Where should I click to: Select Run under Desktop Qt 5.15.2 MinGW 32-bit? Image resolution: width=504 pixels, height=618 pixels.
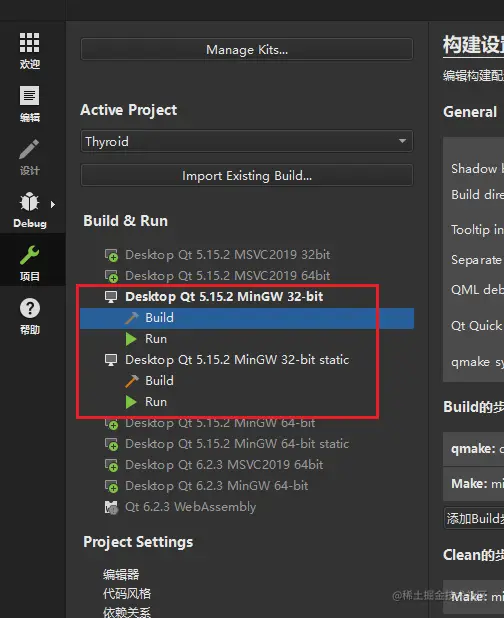(x=156, y=339)
